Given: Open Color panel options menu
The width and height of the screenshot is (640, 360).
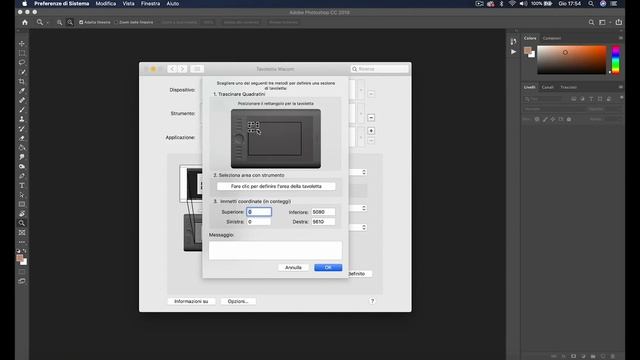Looking at the screenshot, I should tap(620, 38).
